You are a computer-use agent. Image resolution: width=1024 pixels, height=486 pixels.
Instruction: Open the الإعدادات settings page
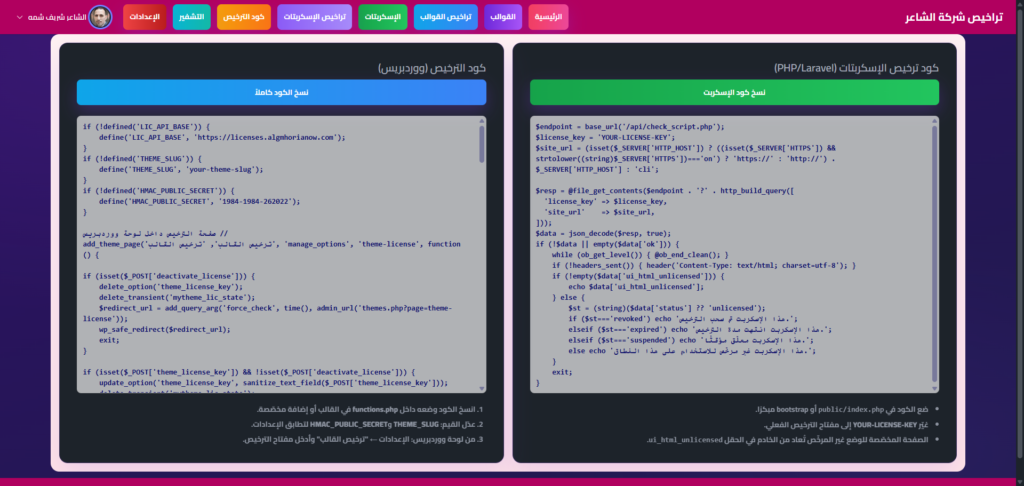point(144,17)
